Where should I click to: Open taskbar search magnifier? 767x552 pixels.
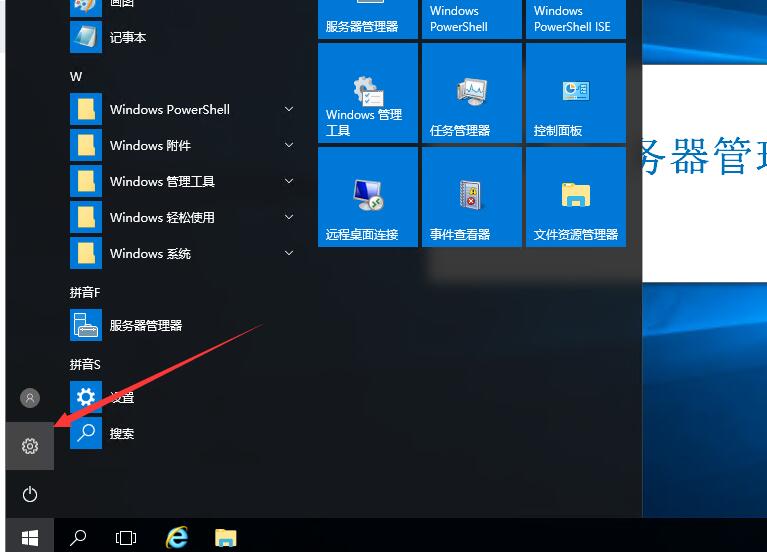pos(78,538)
